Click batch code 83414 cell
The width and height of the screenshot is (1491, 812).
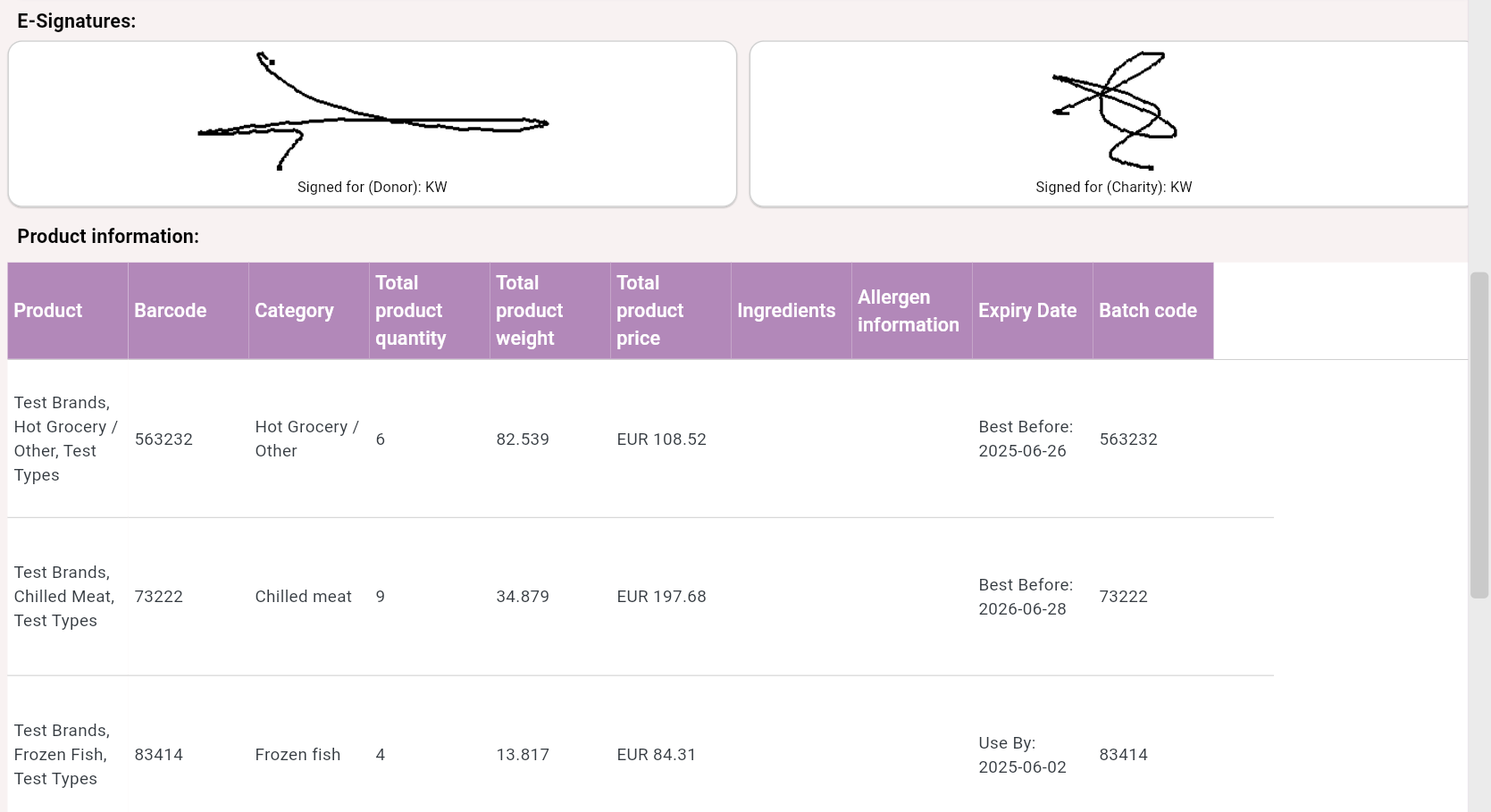click(1123, 755)
